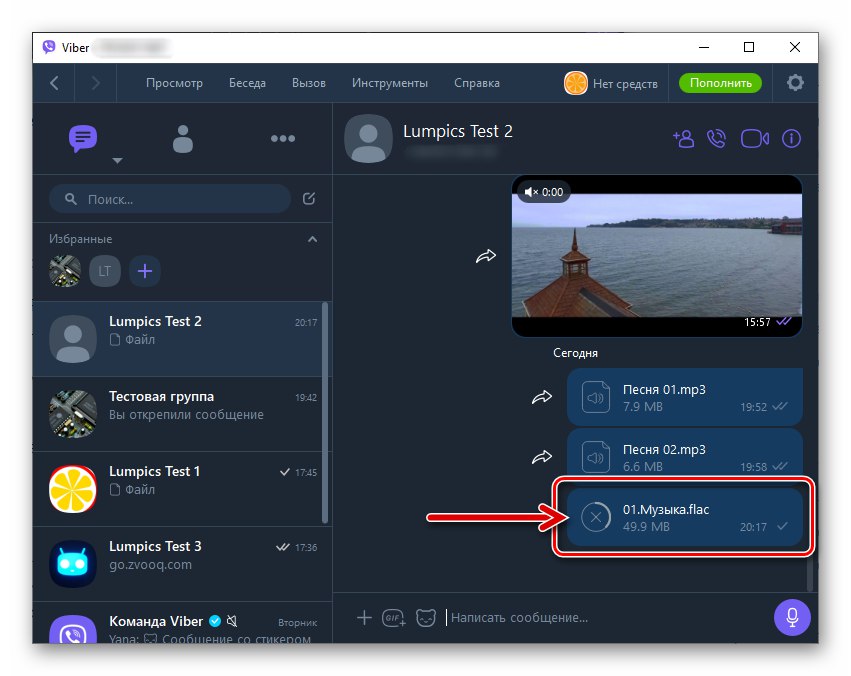Viewport: 851px width, 676px height.
Task: Click the Viber logo in title bar
Action: (49, 47)
